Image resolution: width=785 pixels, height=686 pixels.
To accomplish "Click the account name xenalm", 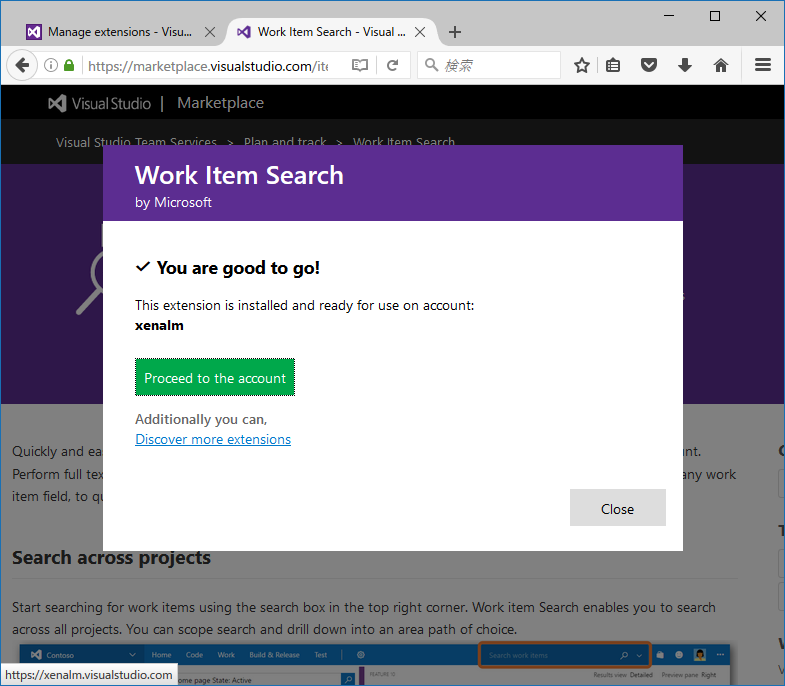I will (x=159, y=325).
